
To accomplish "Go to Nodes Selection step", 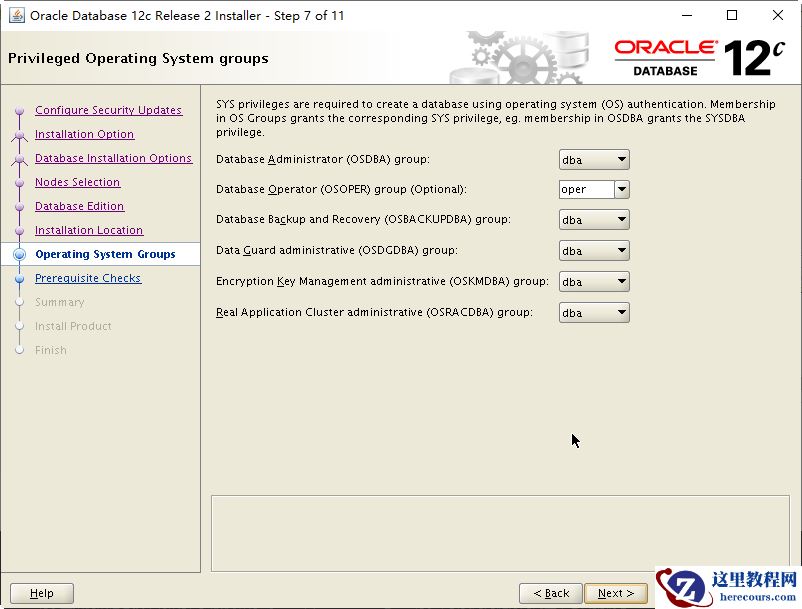I will coord(77,182).
